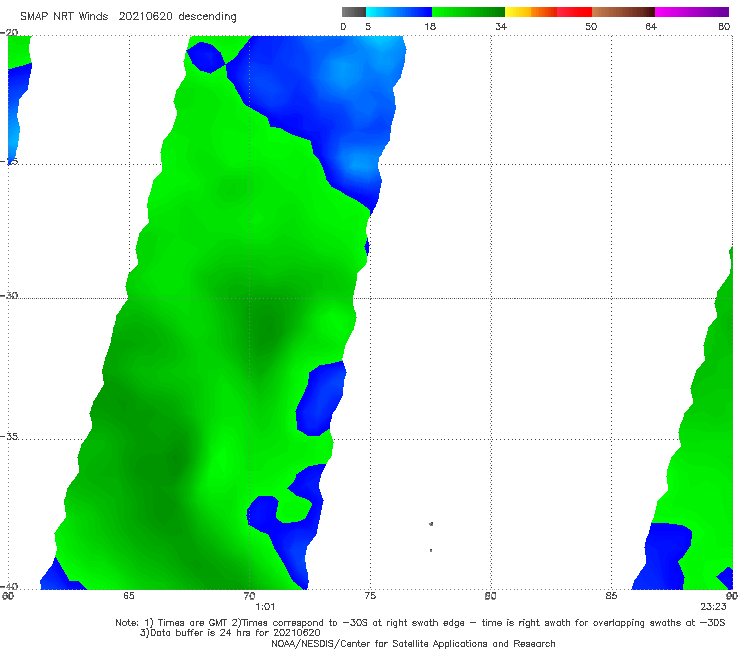The height and width of the screenshot is (650, 740).
Task: Click the gray 0–5 segment of the color bar
Action: (354, 12)
